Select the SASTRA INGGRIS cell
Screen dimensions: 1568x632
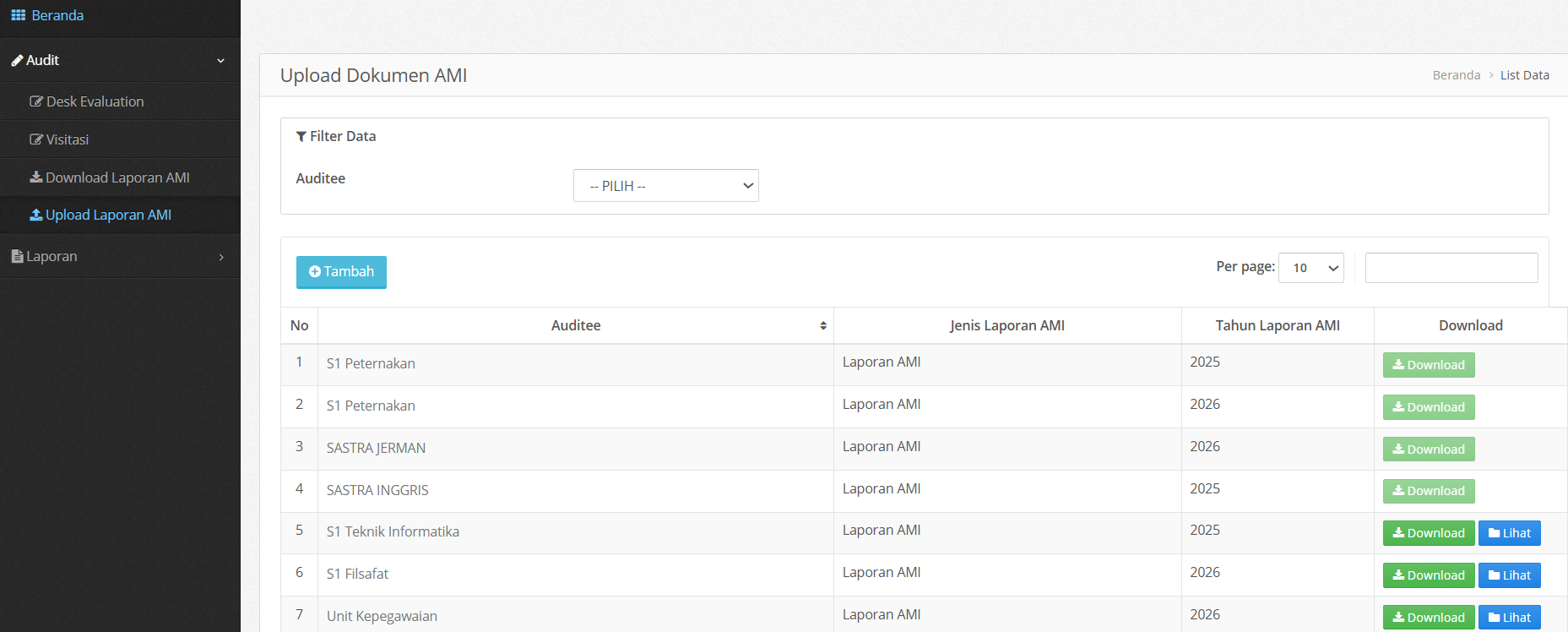coord(576,491)
